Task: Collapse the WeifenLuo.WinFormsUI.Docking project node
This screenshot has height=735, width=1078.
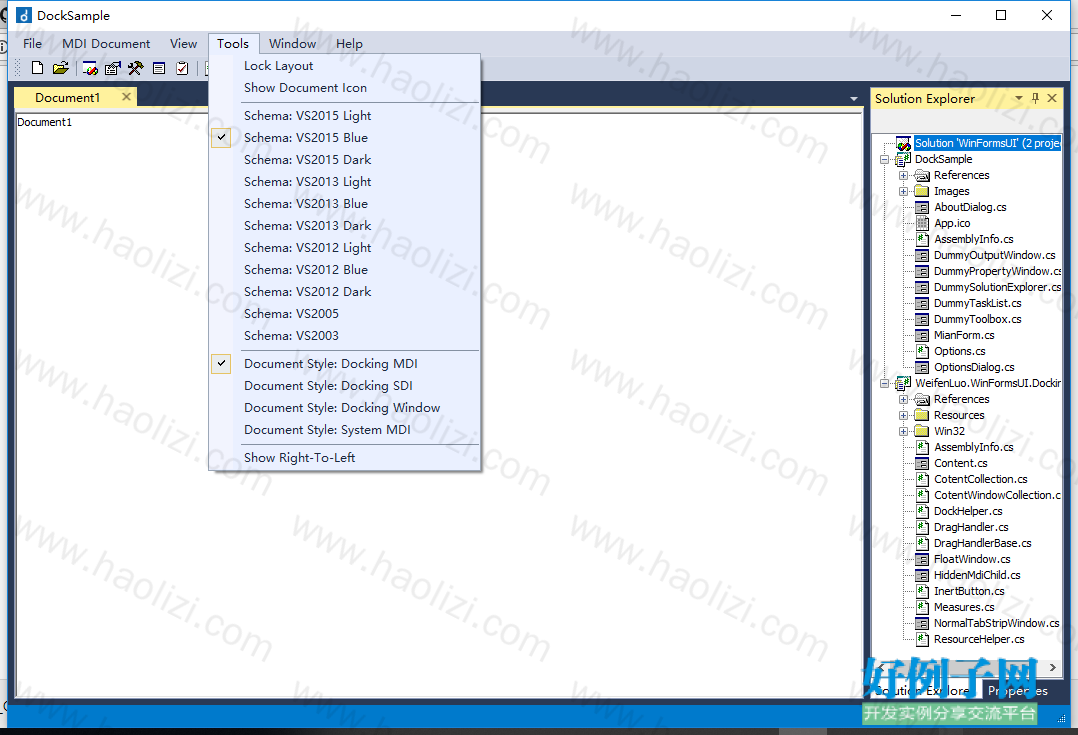Action: pyautogui.click(x=885, y=384)
